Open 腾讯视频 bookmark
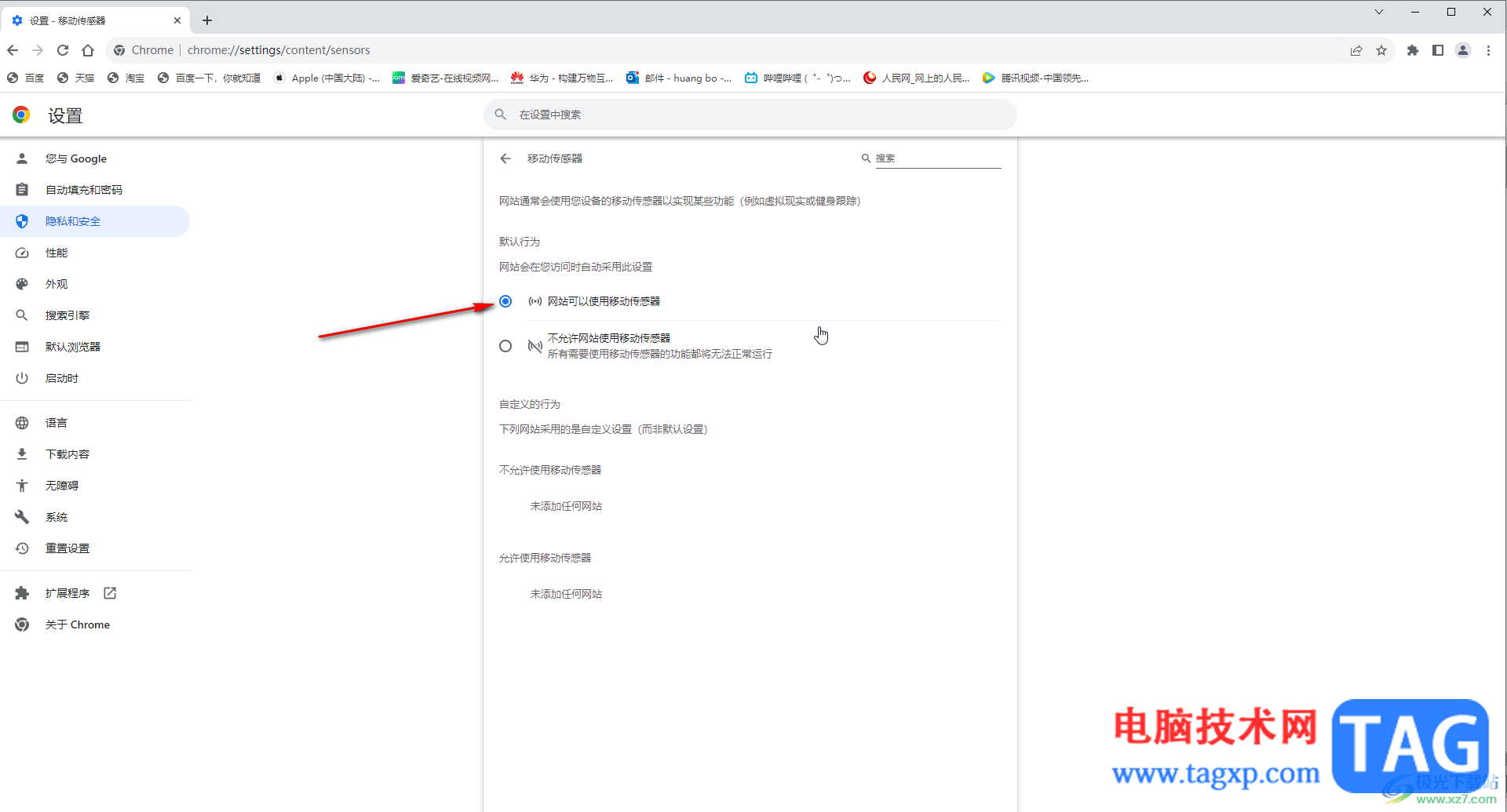1507x812 pixels. pos(1035,78)
